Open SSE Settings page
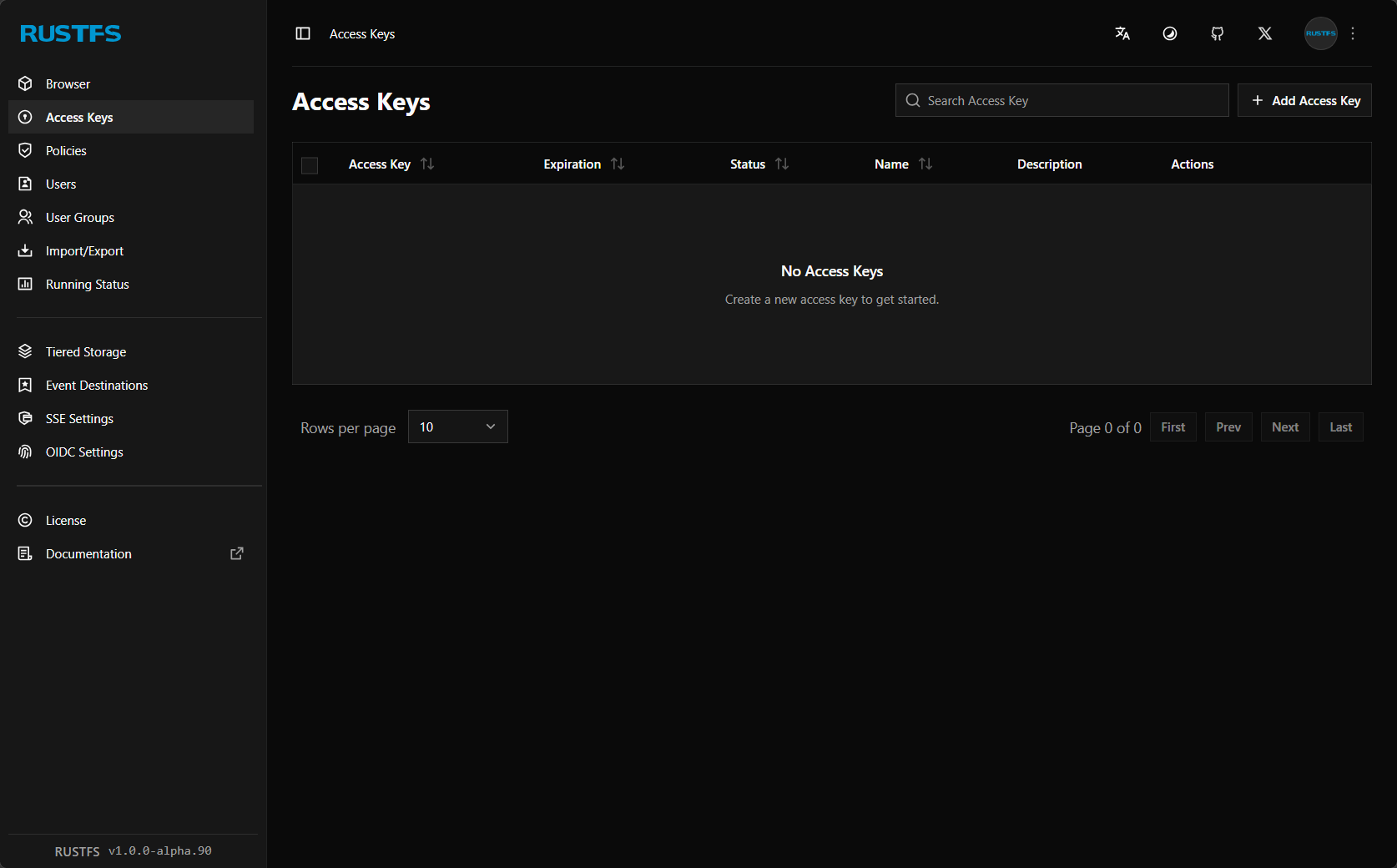The height and width of the screenshot is (868, 1397). 131,418
